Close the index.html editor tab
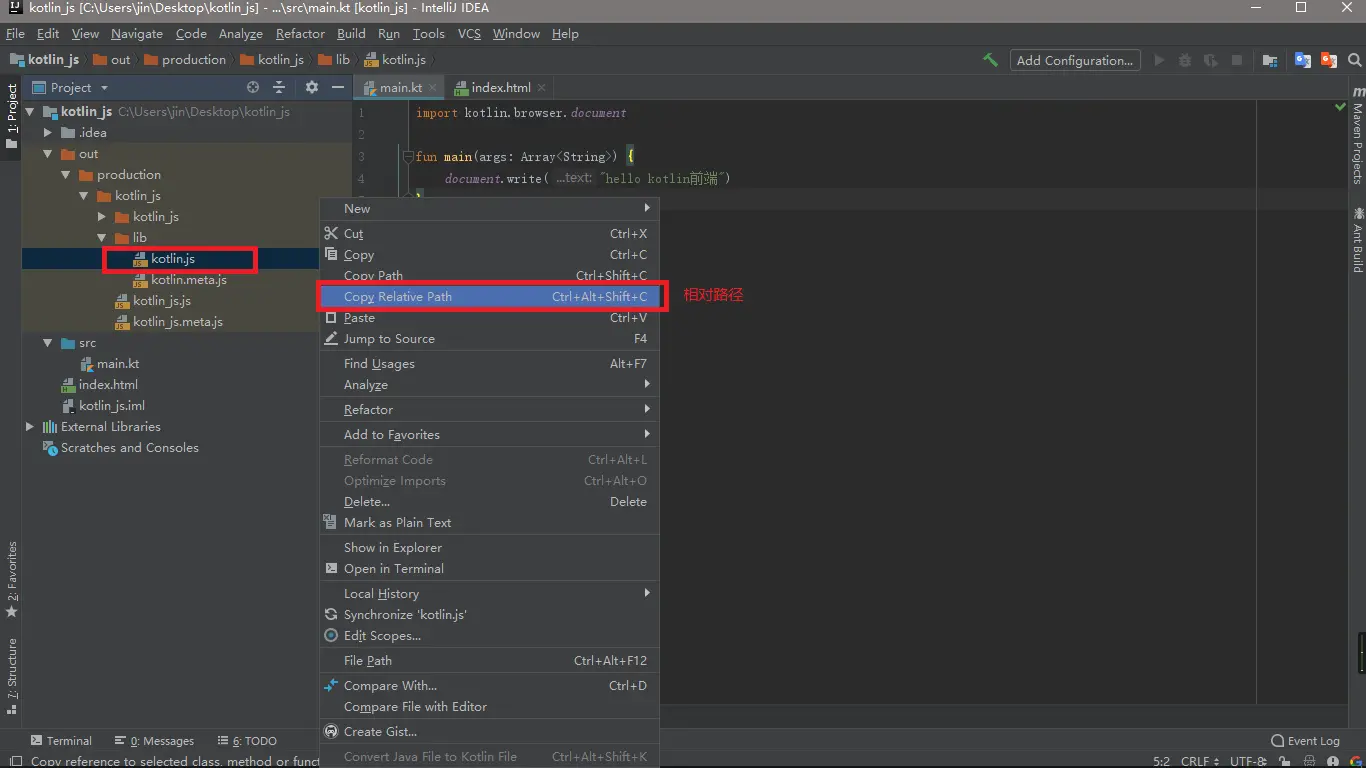The width and height of the screenshot is (1366, 768). pyautogui.click(x=541, y=88)
